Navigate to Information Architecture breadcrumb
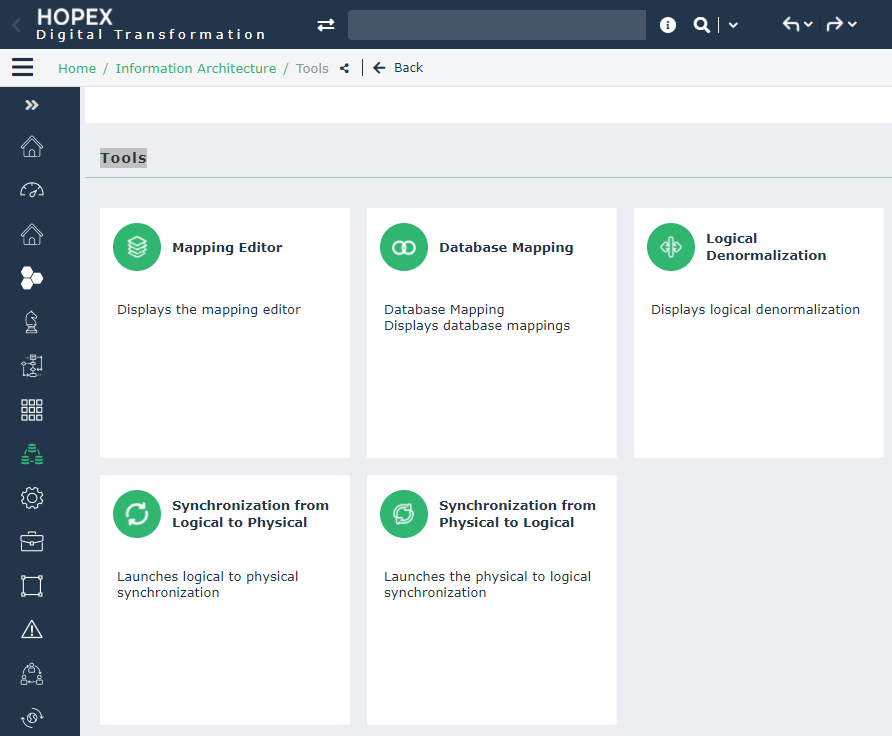892x736 pixels. [x=196, y=68]
